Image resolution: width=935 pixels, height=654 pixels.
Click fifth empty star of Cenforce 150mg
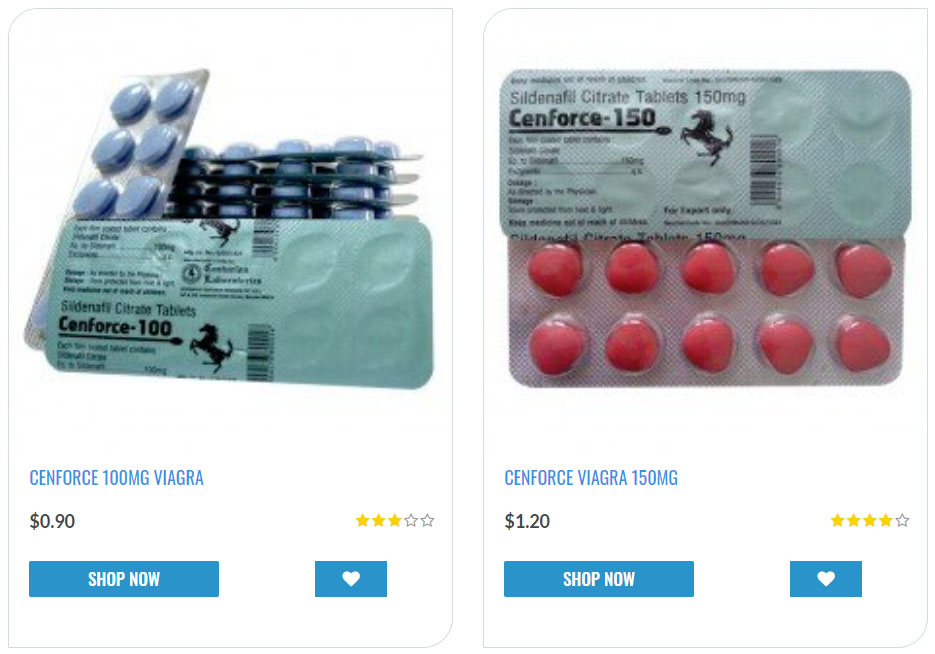[902, 520]
